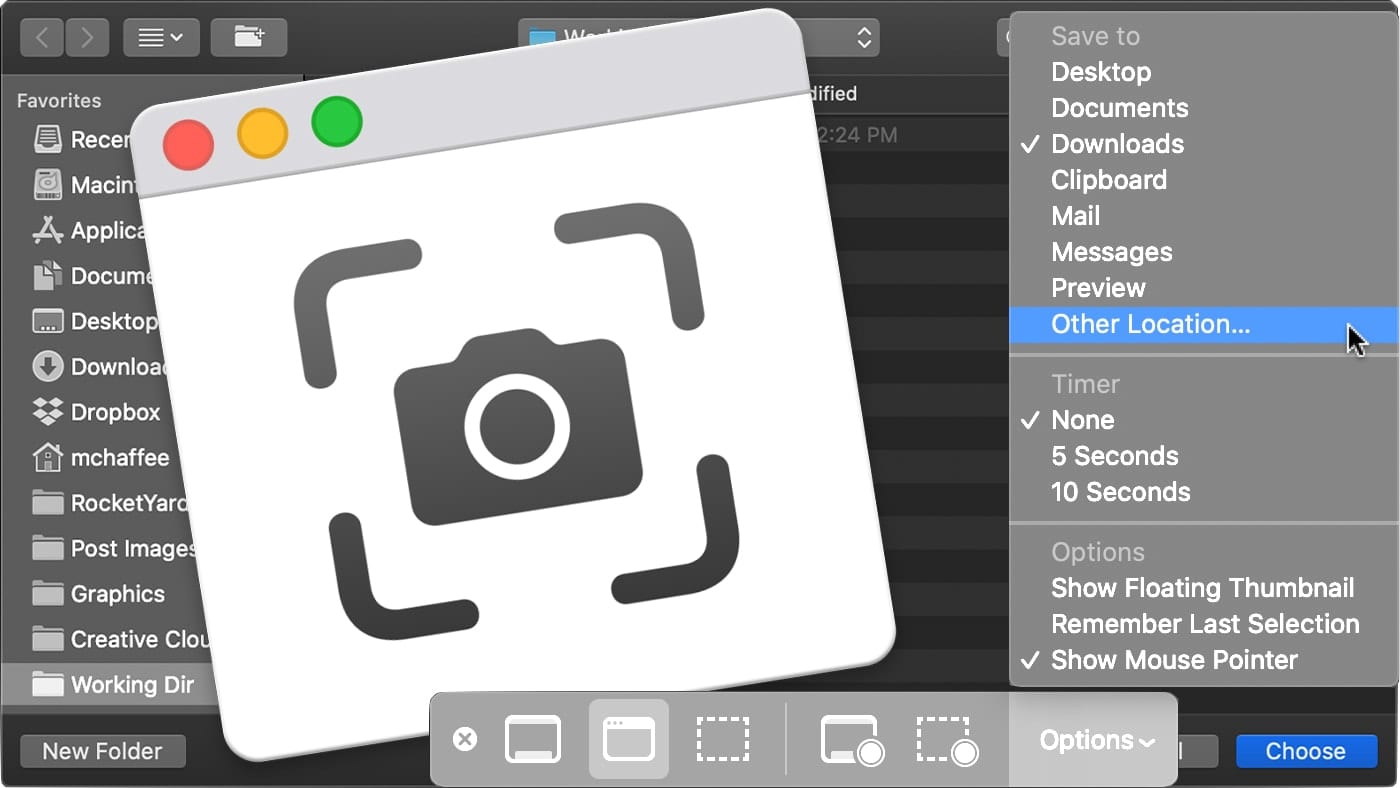Click Record Selected Portion icon
The image size is (1400, 788).
tap(946, 740)
